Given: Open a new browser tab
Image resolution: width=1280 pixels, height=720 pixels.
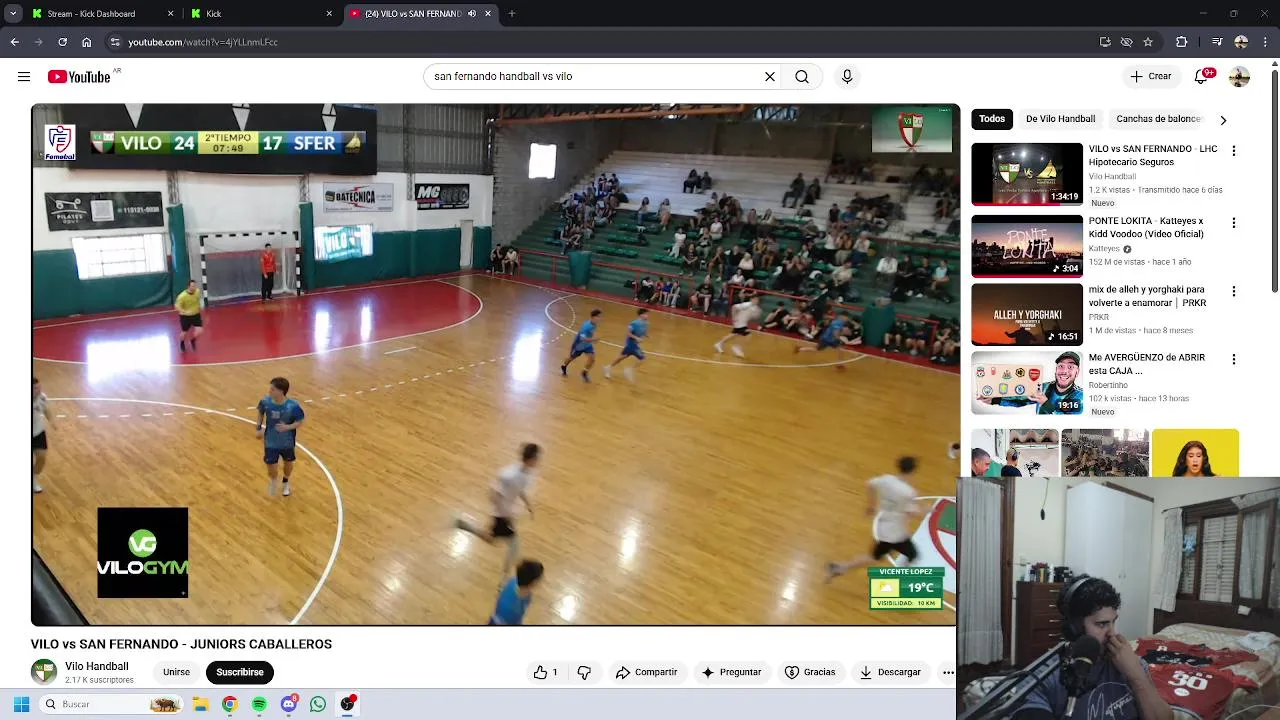Looking at the screenshot, I should click(x=512, y=14).
